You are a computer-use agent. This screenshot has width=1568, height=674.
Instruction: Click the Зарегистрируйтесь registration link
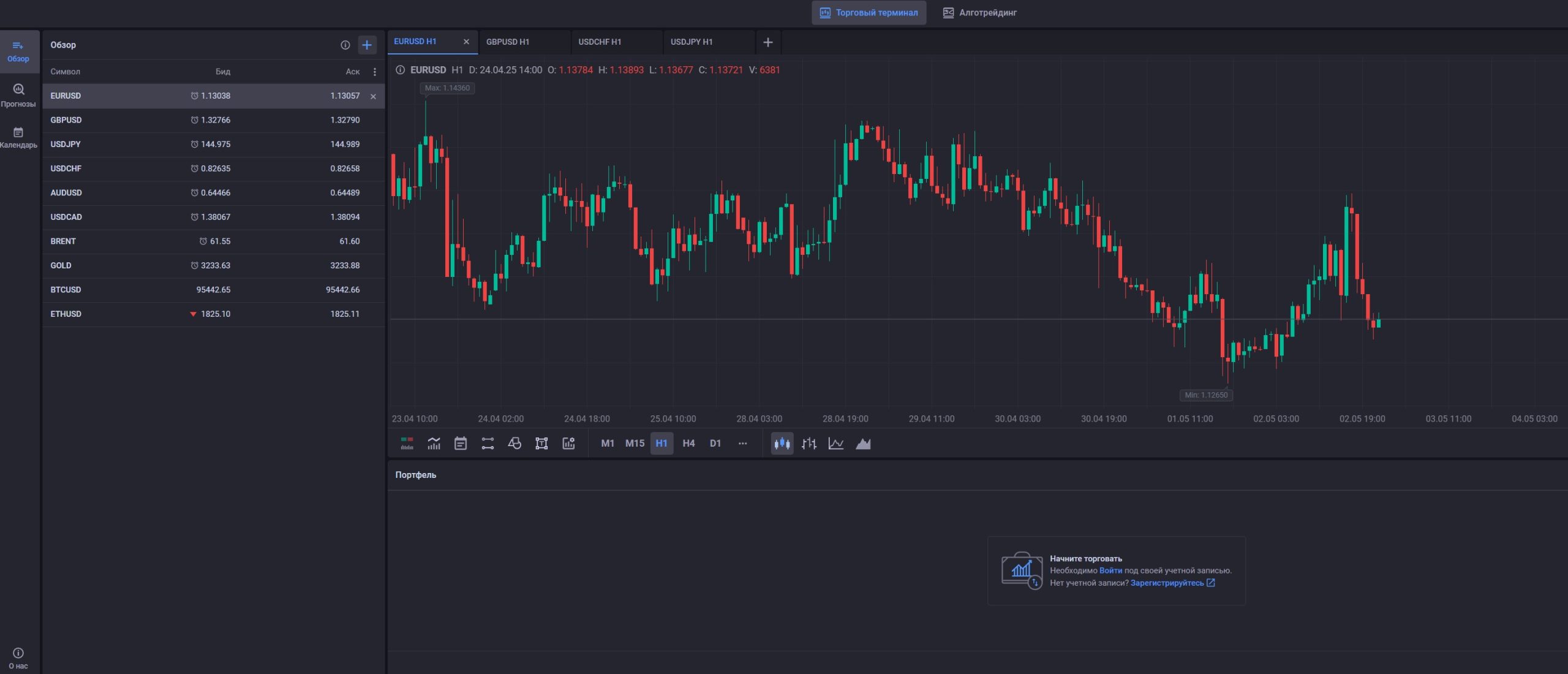pos(1167,583)
